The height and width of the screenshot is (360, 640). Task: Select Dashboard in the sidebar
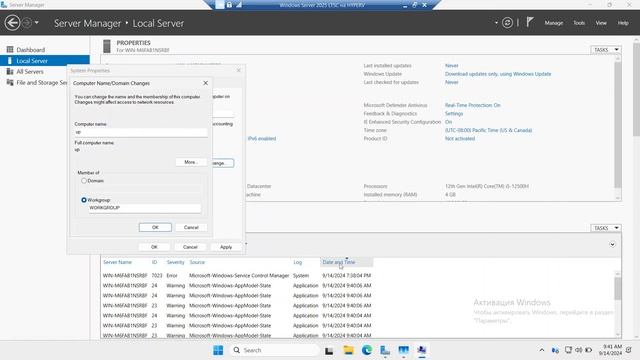point(31,50)
